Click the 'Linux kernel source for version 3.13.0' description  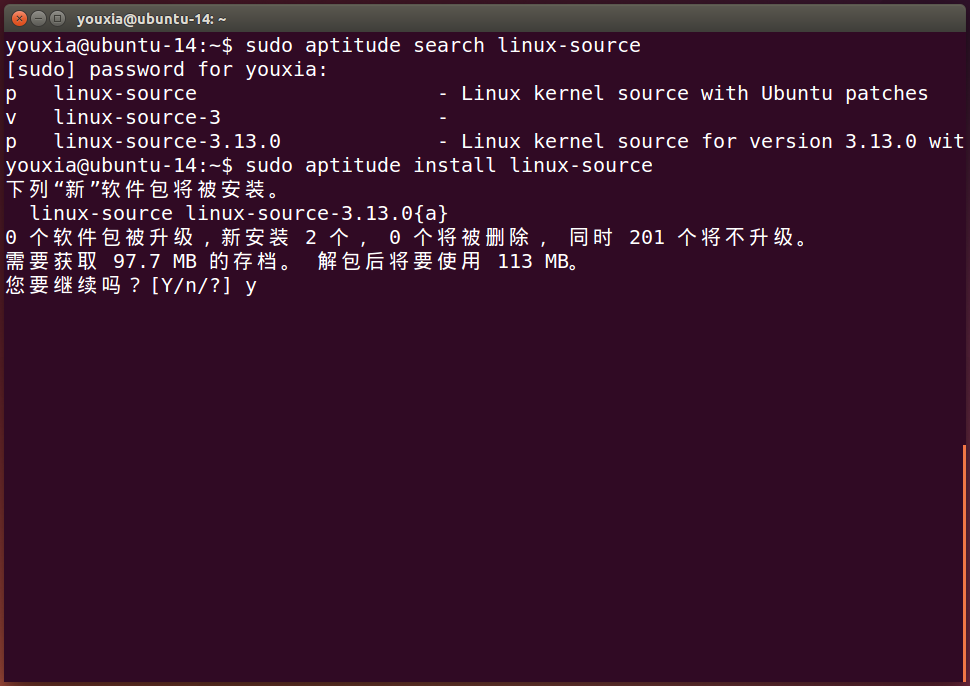[689, 142]
